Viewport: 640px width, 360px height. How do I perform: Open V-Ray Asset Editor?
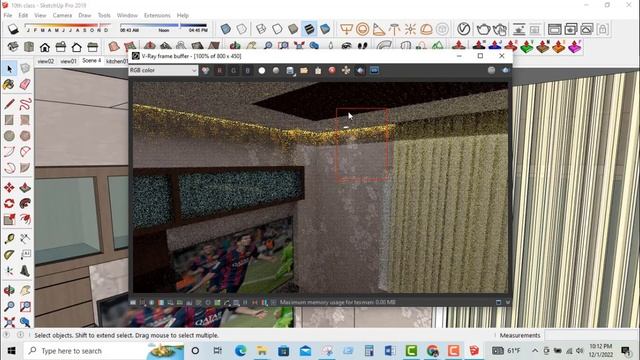[x=464, y=29]
